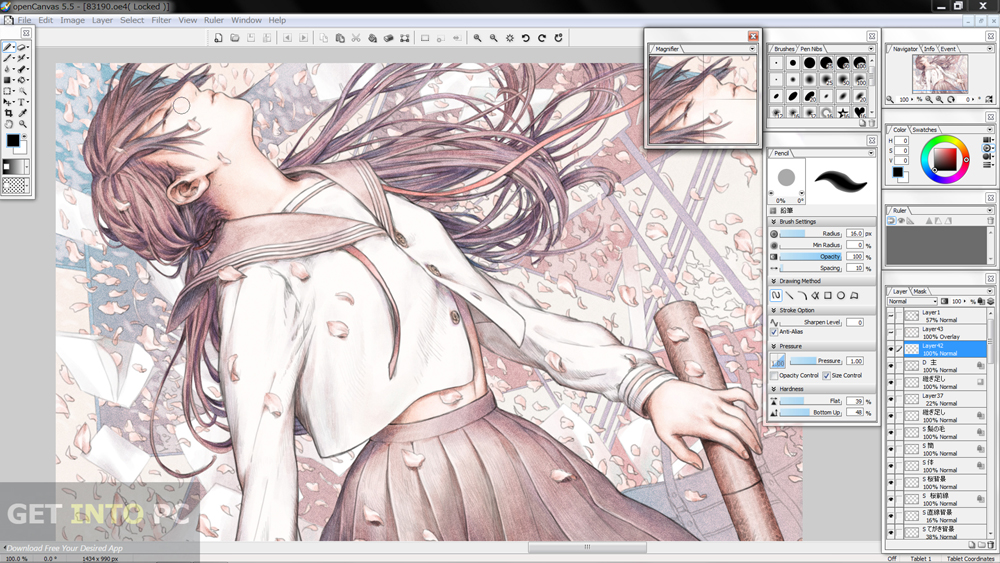Choose the rectangle drawing method

click(x=828, y=295)
